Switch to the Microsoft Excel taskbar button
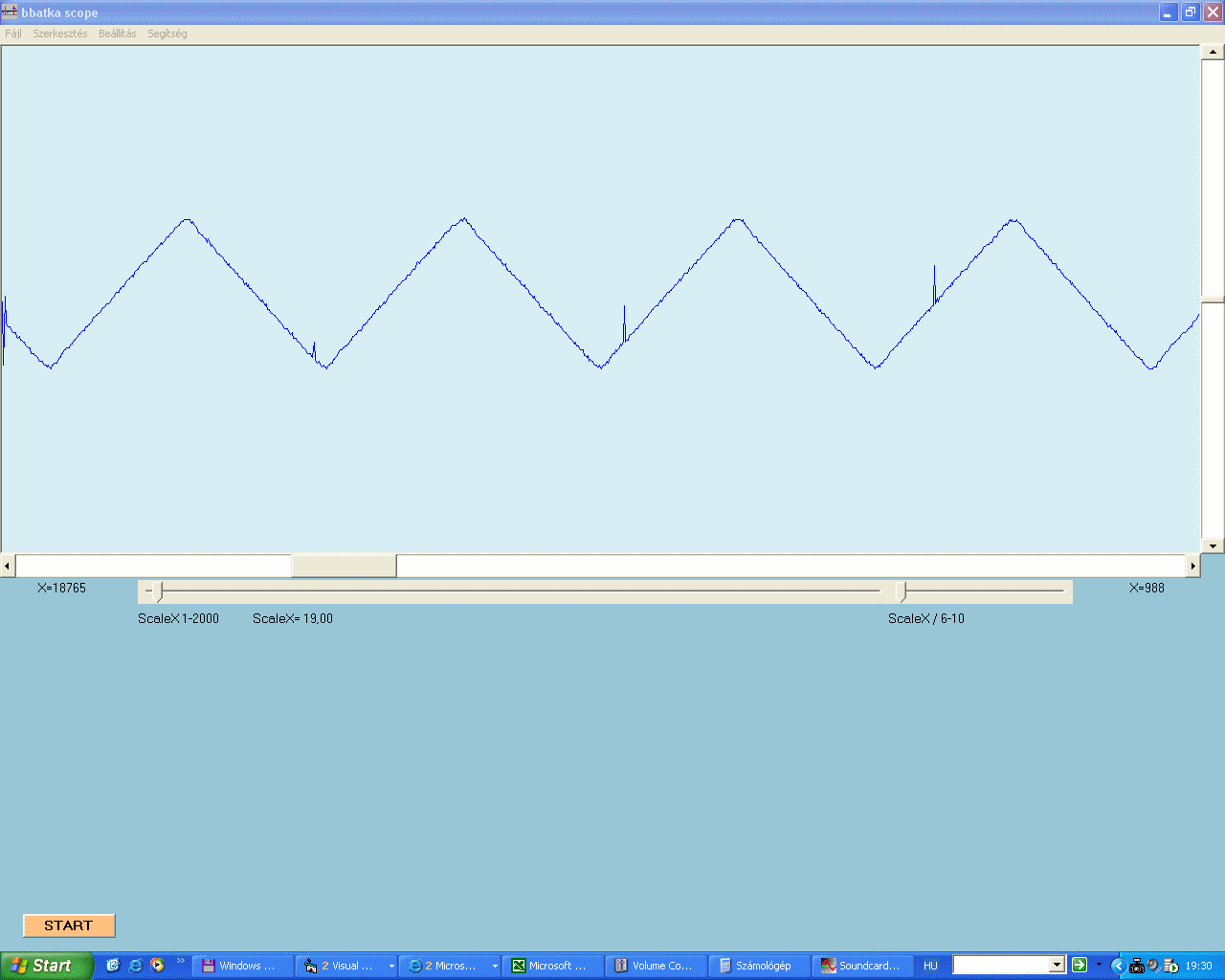 (x=553, y=966)
